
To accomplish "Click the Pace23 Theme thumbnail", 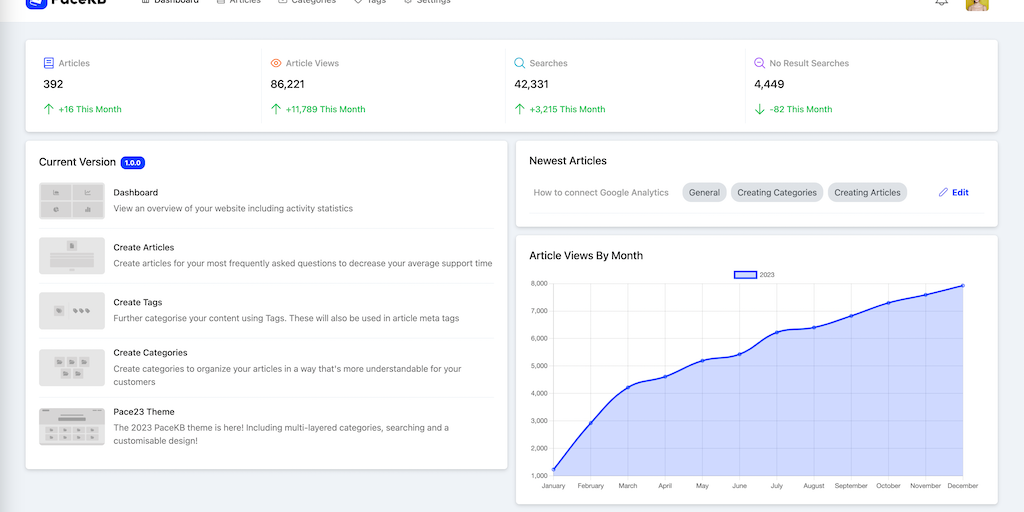I will (72, 427).
